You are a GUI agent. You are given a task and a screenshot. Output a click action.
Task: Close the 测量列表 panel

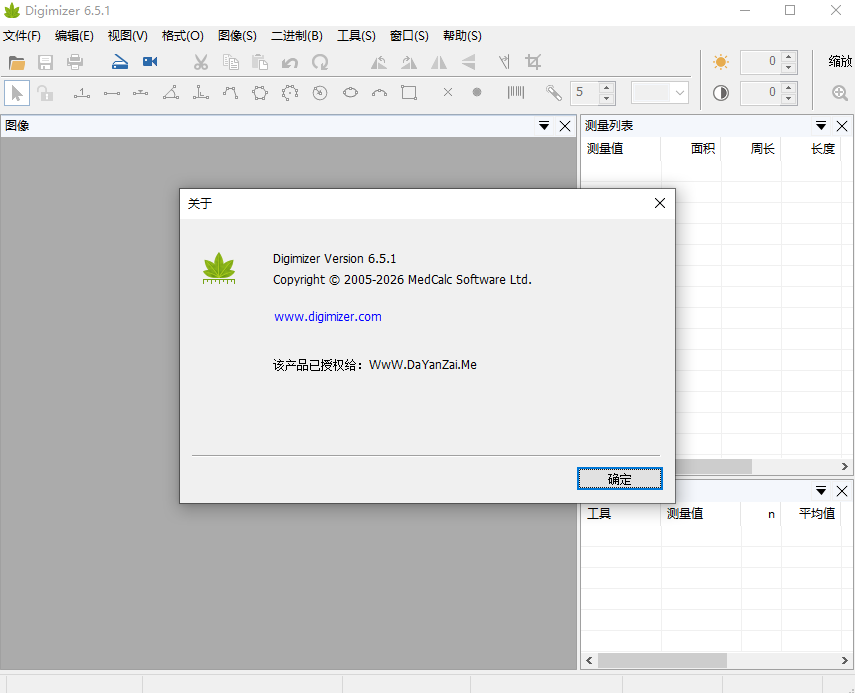[x=842, y=126]
